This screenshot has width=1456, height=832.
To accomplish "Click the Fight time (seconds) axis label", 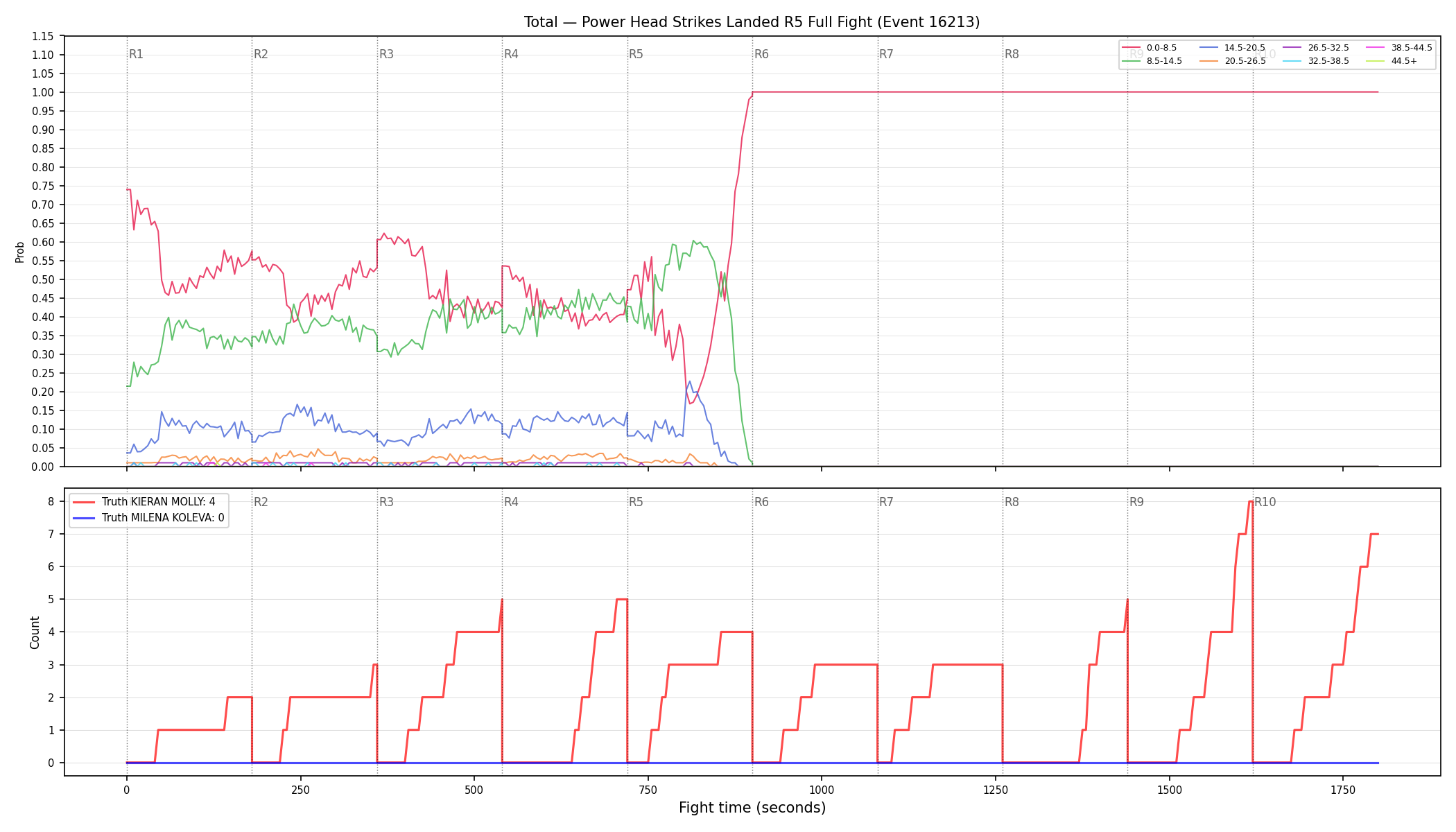I will point(752,808).
